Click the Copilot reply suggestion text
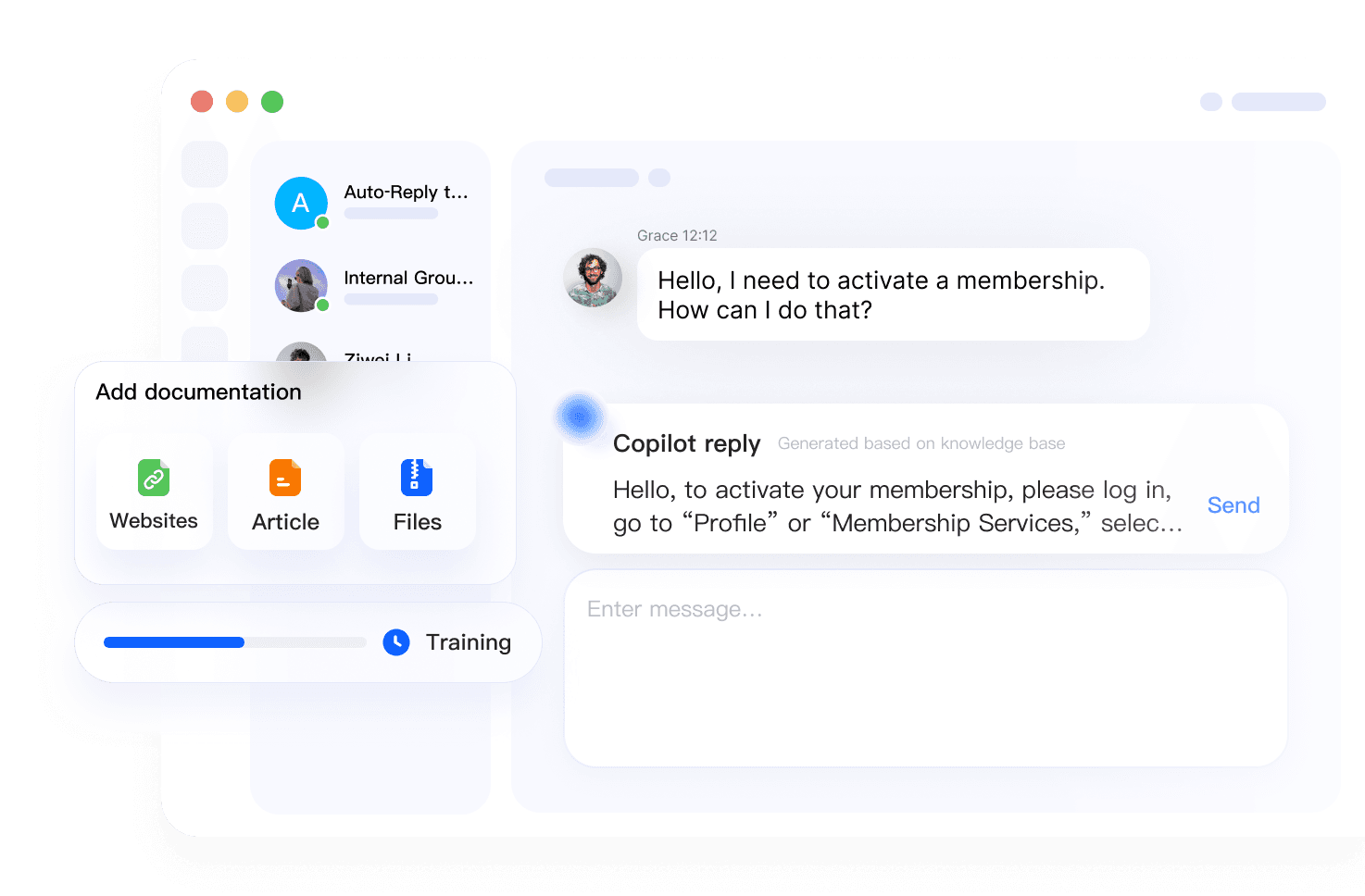This screenshot has width=1365, height=896. (x=897, y=506)
